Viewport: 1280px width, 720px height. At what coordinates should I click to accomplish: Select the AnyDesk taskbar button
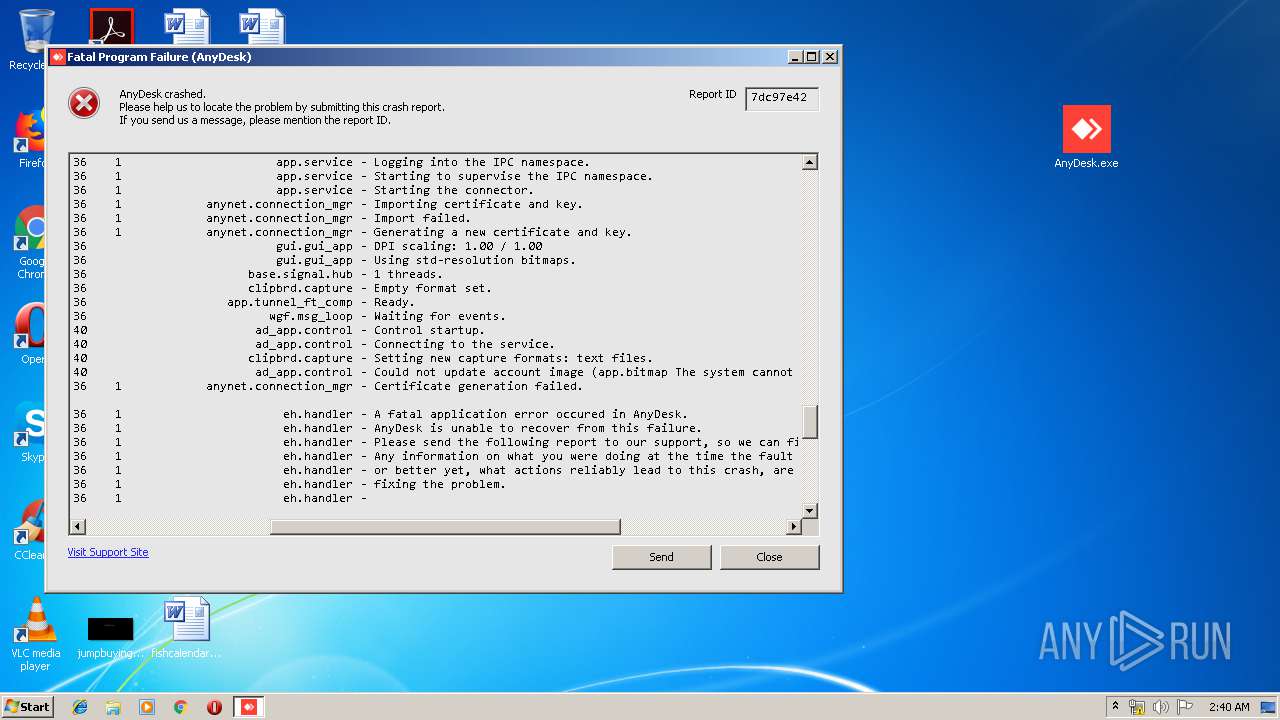[x=249, y=707]
